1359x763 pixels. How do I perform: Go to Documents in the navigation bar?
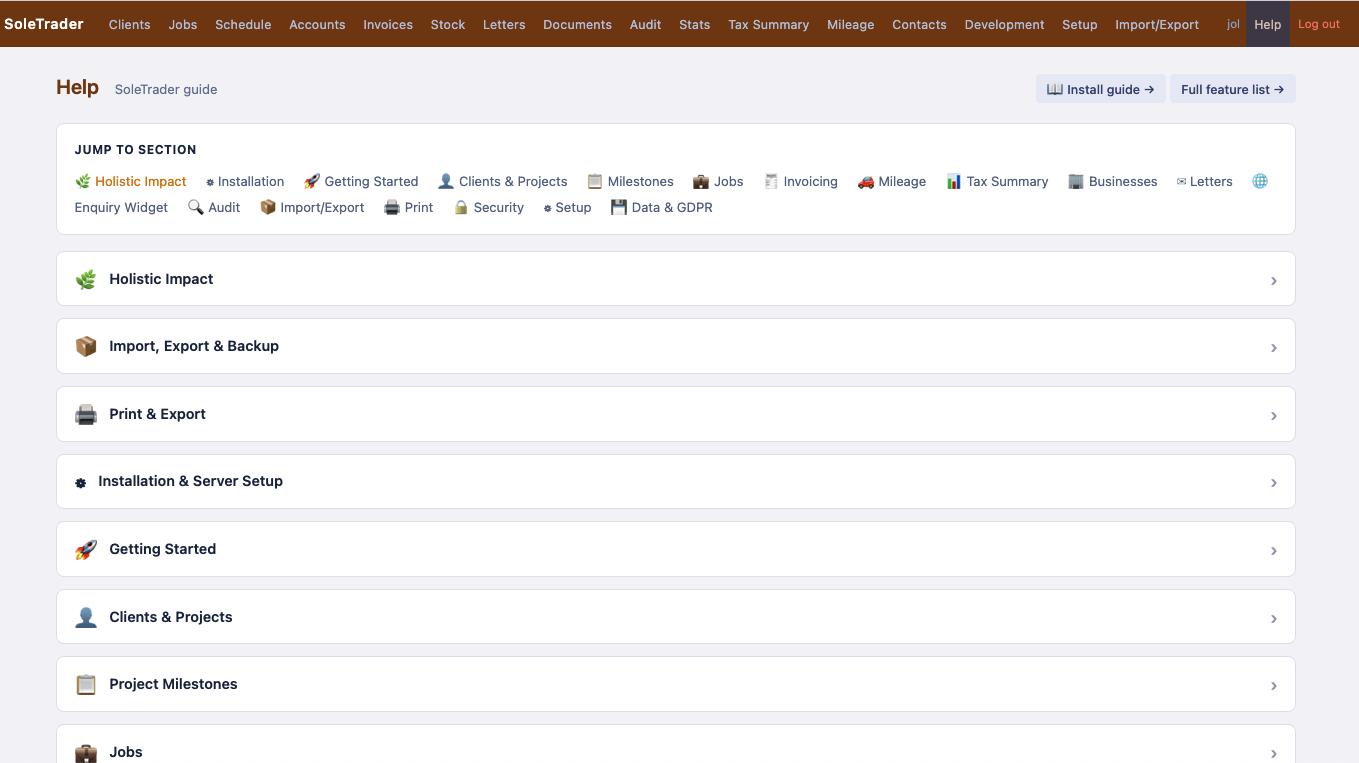pyautogui.click(x=577, y=24)
